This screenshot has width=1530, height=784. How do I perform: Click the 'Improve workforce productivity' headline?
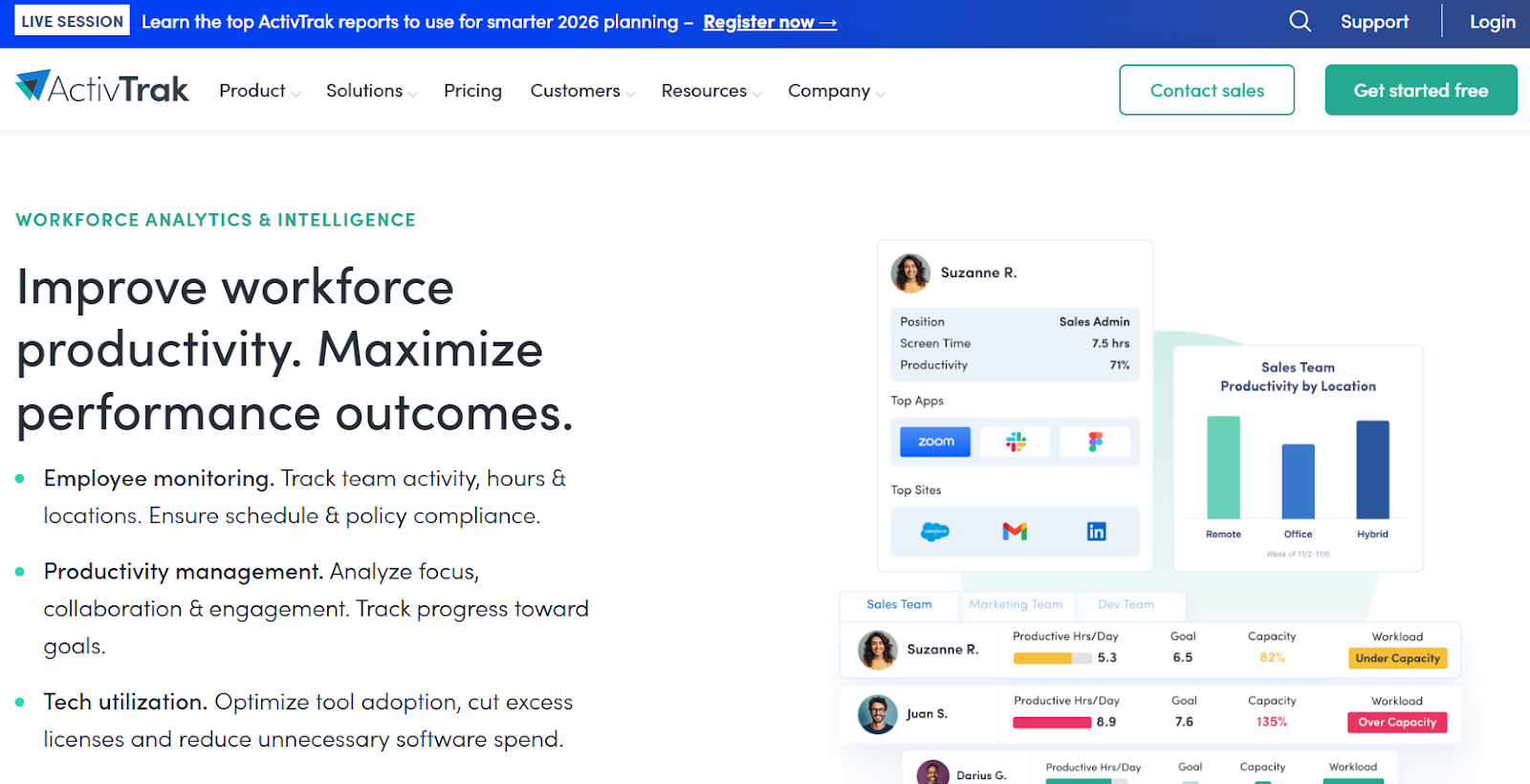295,350
